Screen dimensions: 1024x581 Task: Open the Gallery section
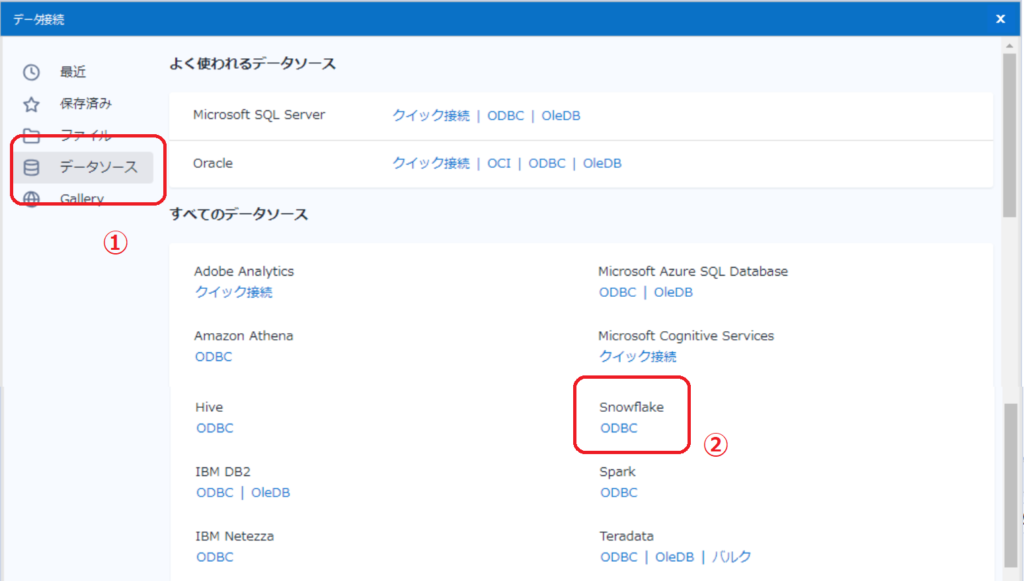[82, 198]
